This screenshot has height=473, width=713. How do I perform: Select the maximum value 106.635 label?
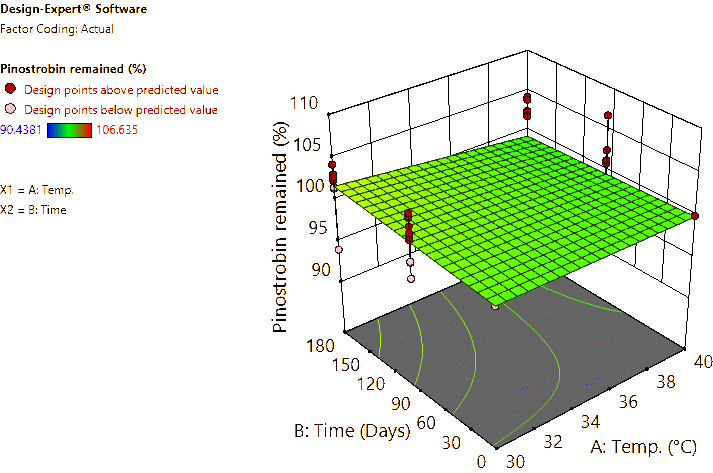click(118, 129)
